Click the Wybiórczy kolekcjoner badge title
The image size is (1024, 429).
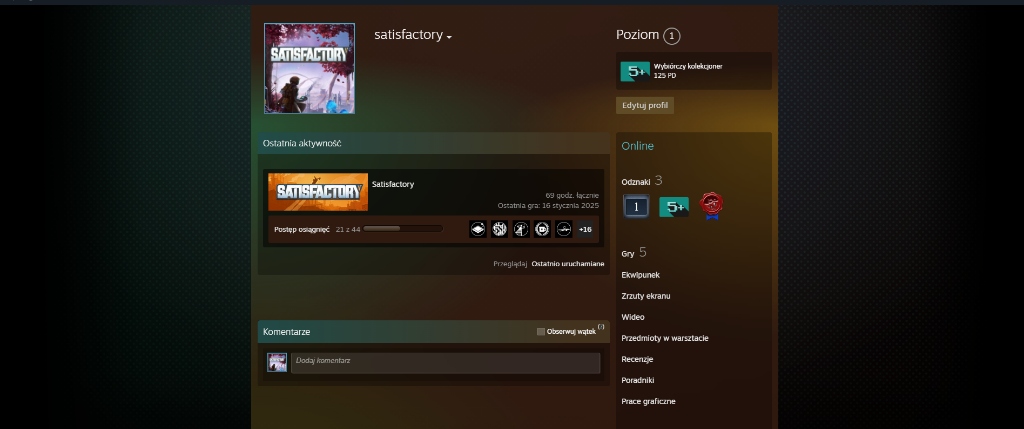click(688, 67)
